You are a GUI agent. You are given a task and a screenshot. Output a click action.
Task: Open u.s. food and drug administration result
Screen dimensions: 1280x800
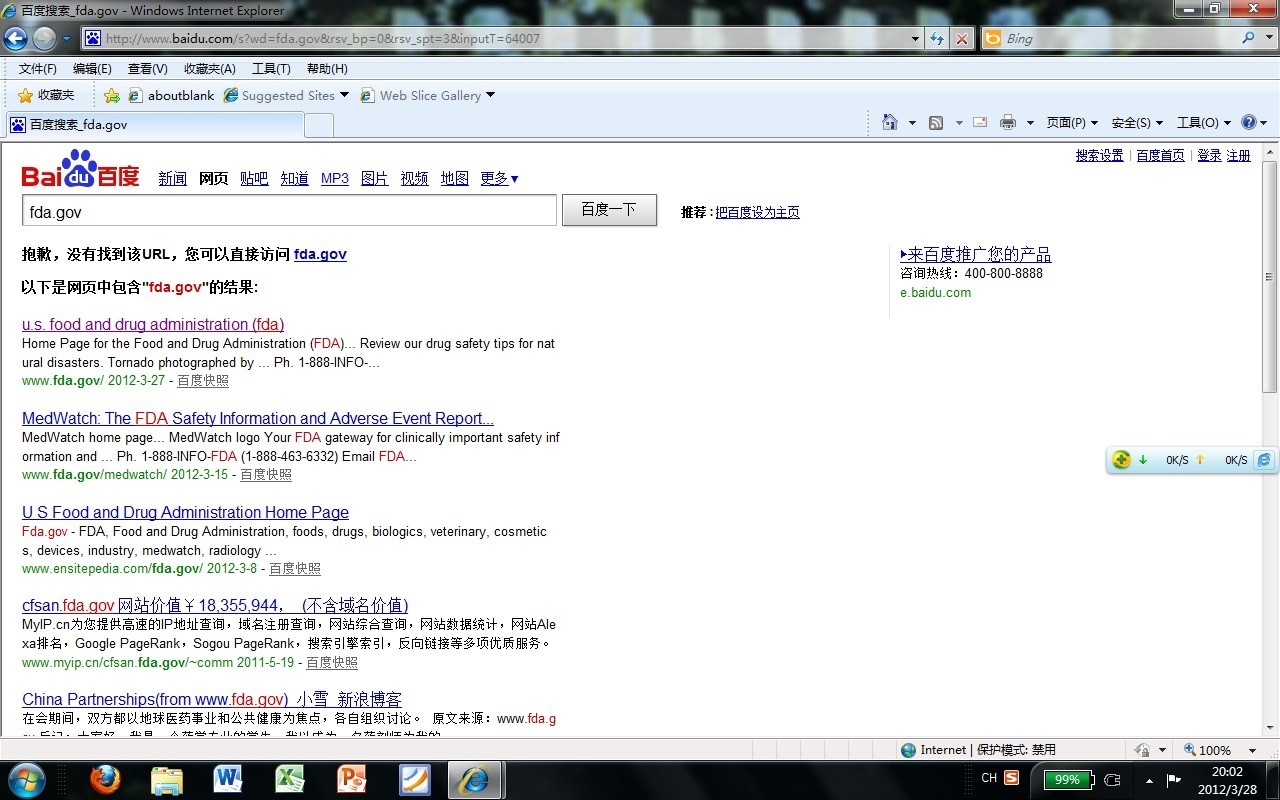coord(153,324)
